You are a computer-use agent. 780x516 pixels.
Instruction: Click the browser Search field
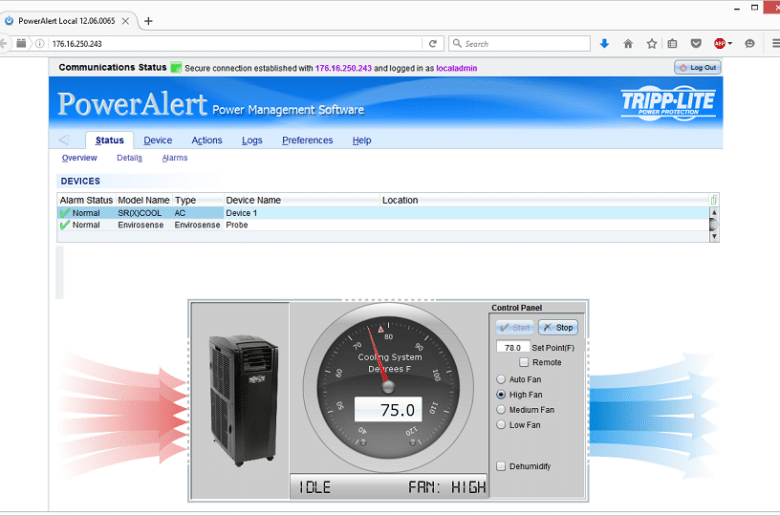pyautogui.click(x=519, y=44)
